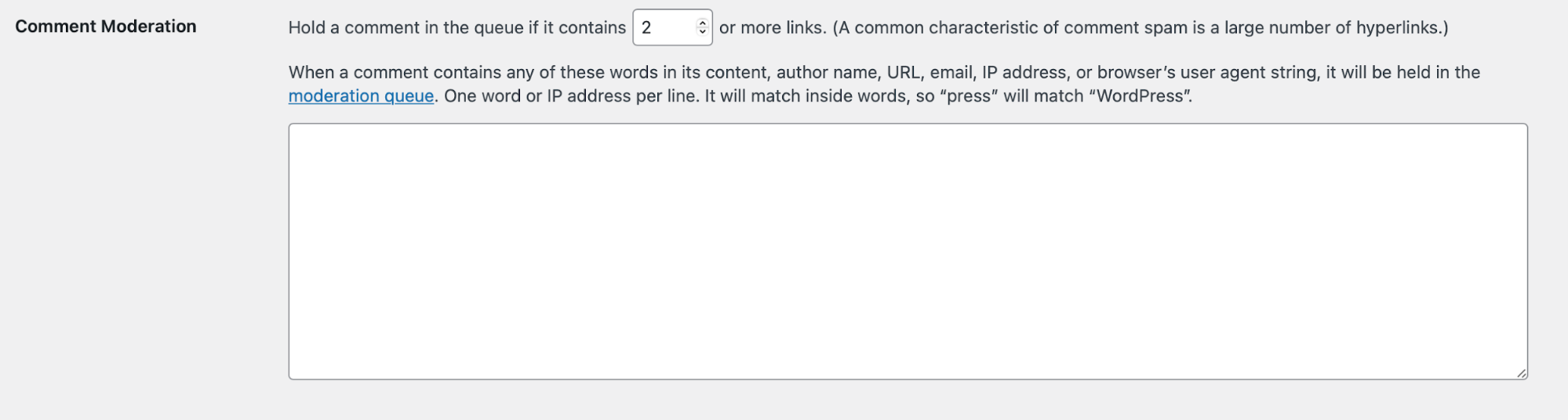Click the resize handle of the text area

coord(1521,373)
